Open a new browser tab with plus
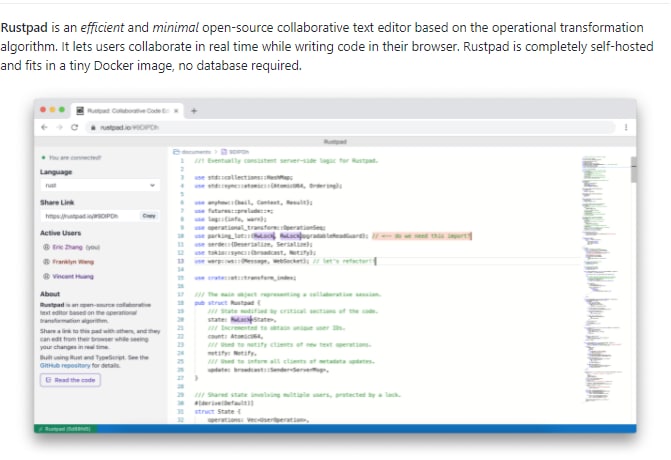This screenshot has height=460, width=671. (x=194, y=111)
